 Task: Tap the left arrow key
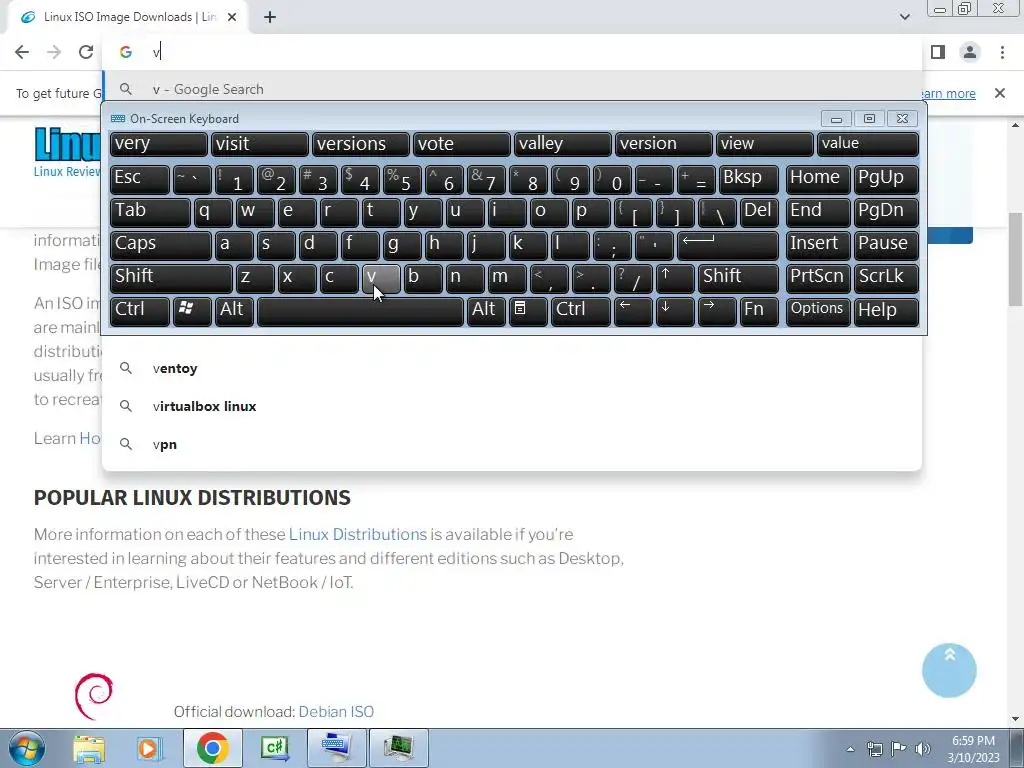coord(633,311)
